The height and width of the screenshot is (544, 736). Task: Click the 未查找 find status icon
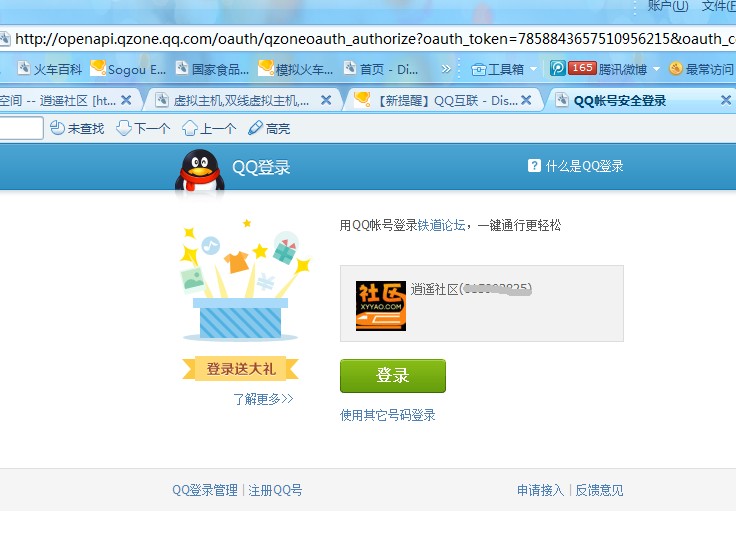tap(57, 128)
